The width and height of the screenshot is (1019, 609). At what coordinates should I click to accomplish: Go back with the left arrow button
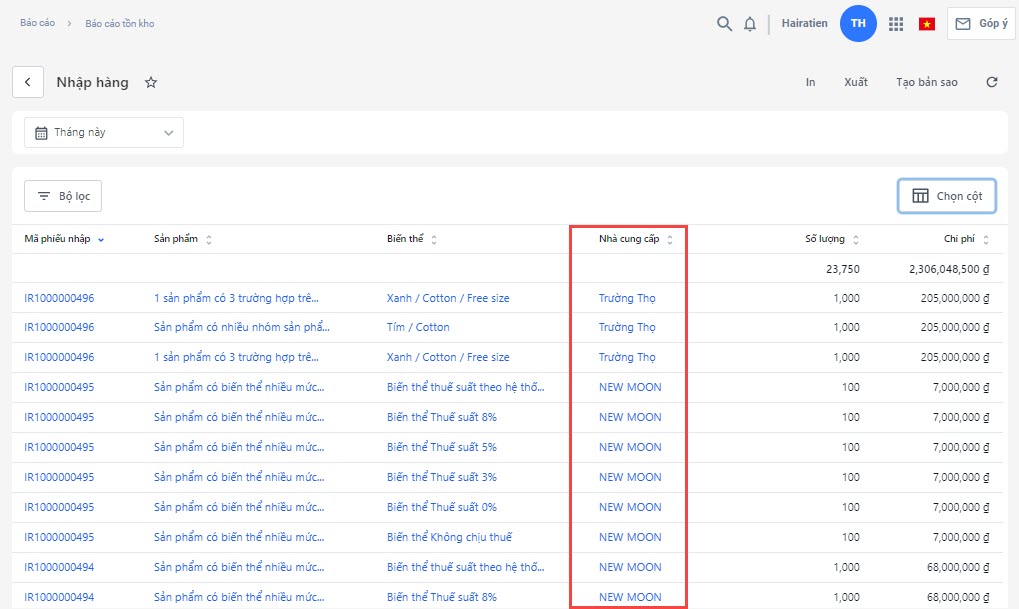[x=28, y=82]
